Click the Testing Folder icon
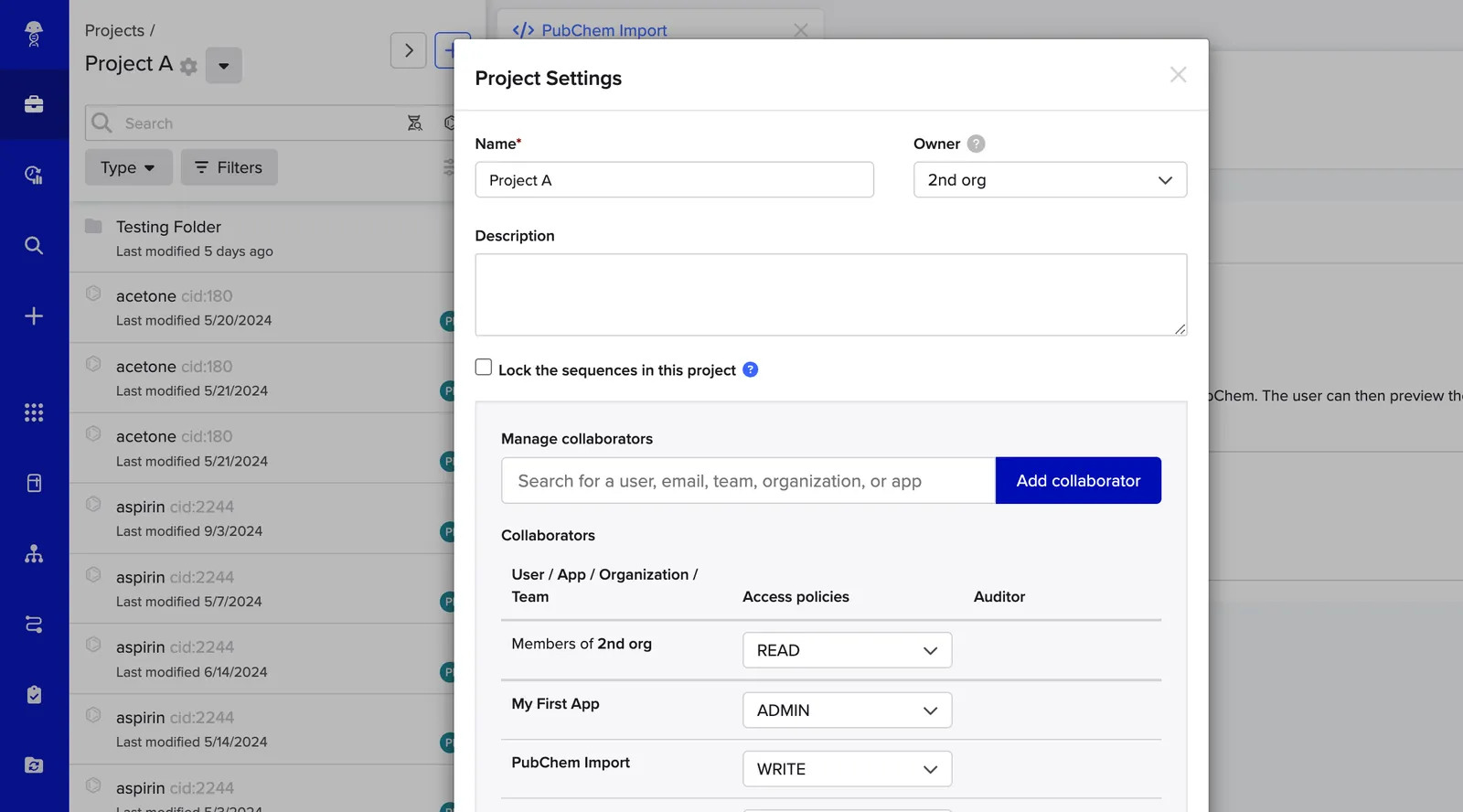 [x=93, y=226]
